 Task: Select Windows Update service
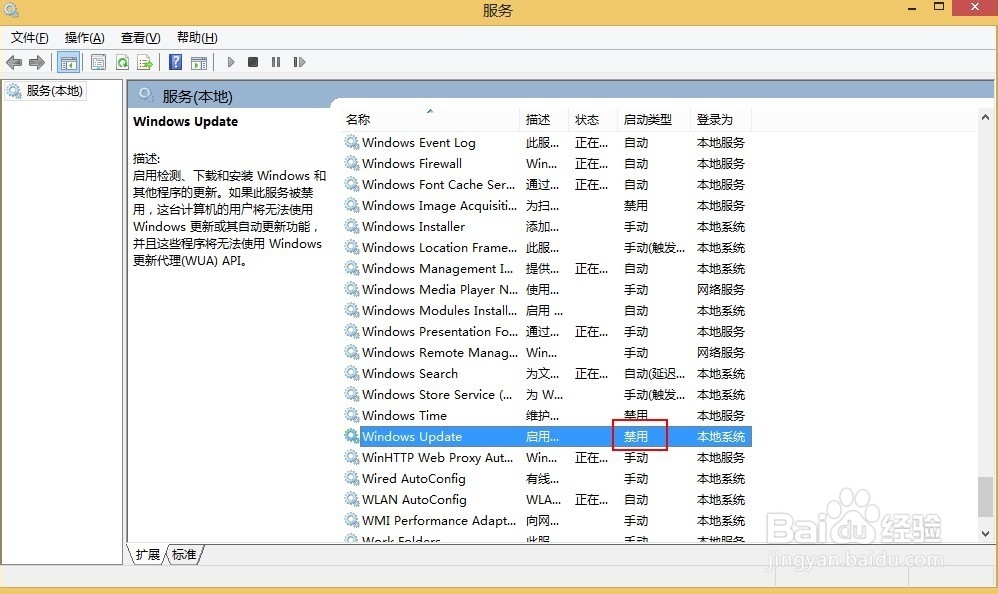click(x=547, y=437)
